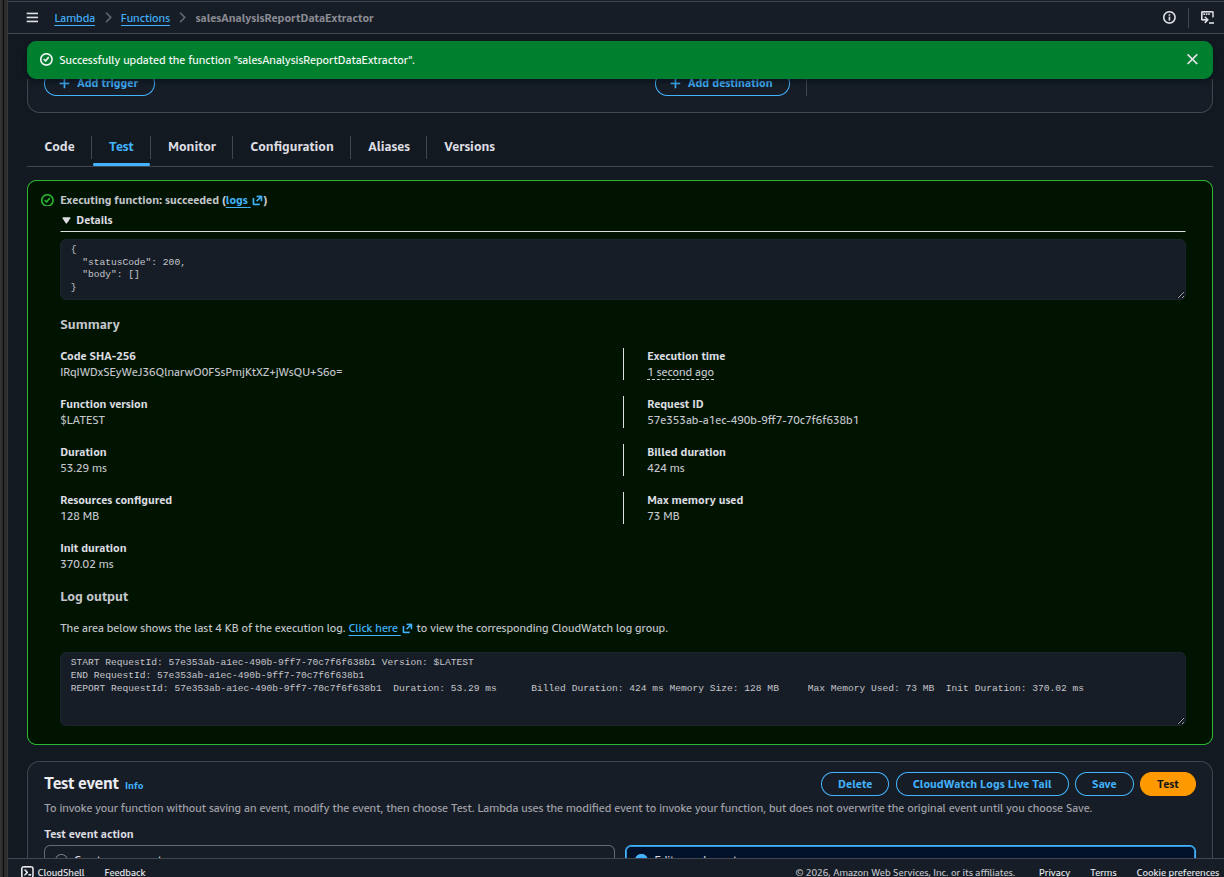Click the Max memory used value 73 MB
Viewport: 1224px width, 877px height.
(663, 516)
